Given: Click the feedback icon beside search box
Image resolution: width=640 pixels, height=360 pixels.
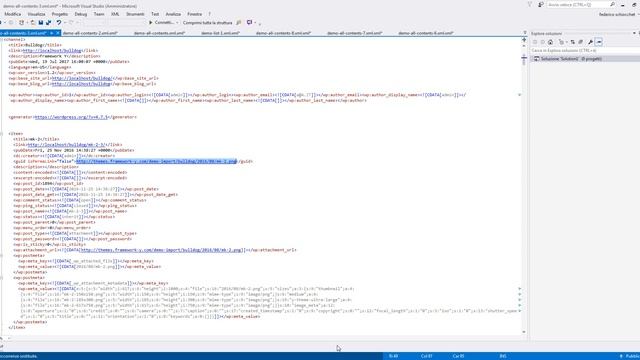Looking at the screenshot, I should point(541,4).
